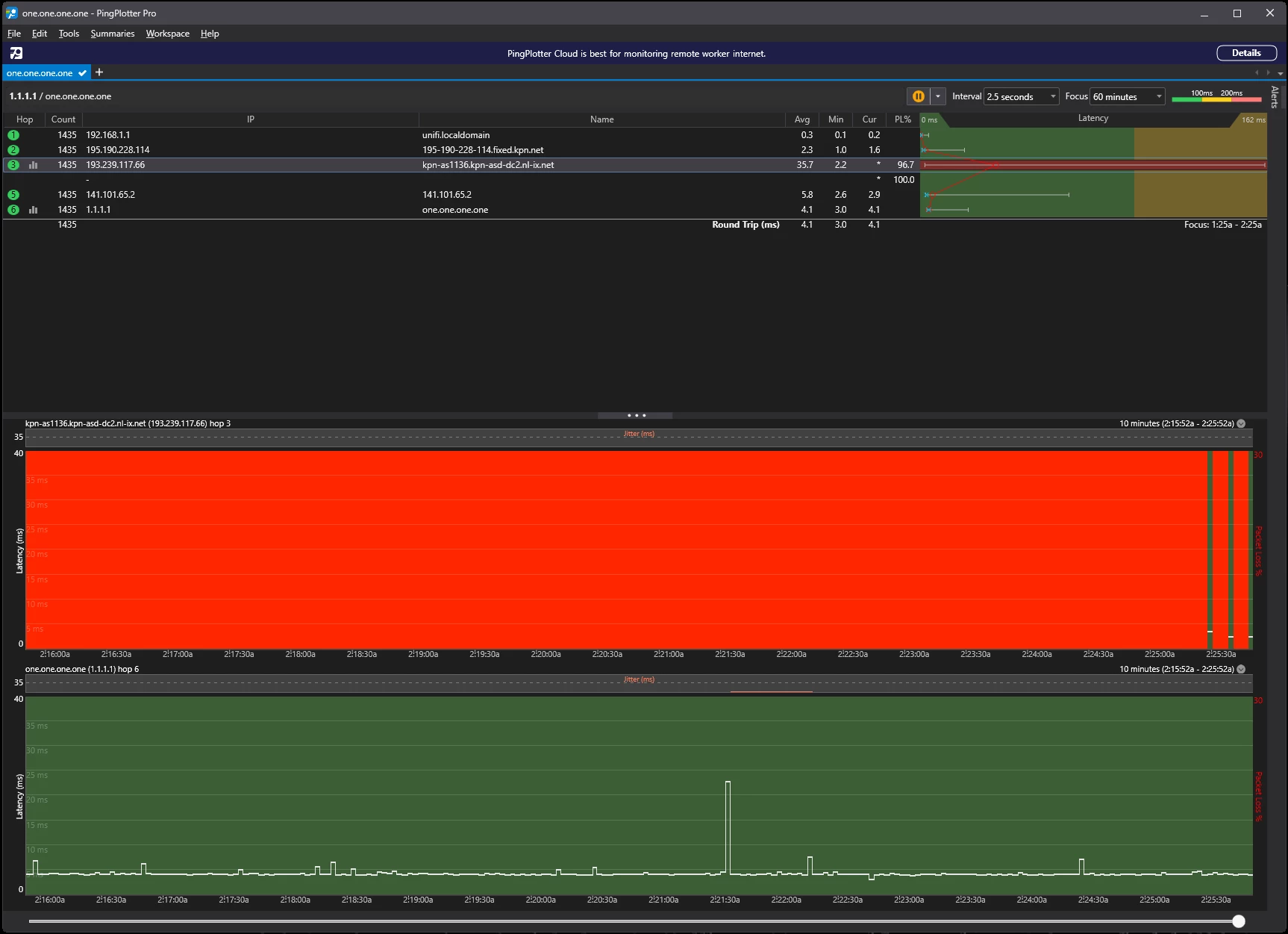Open the Alerts side panel
Image resolution: width=1288 pixels, height=934 pixels.
tap(1275, 97)
